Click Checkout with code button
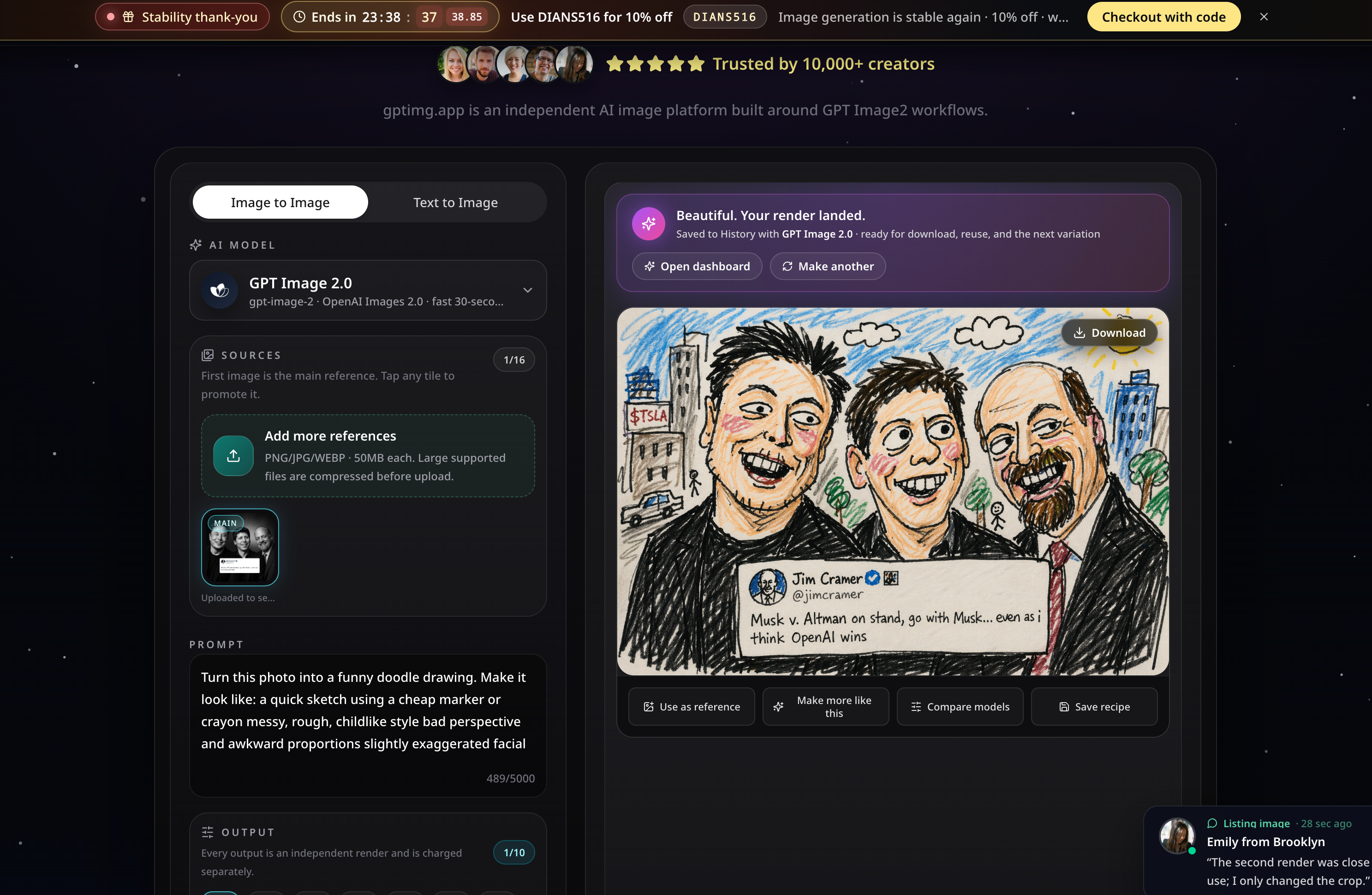The width and height of the screenshot is (1372, 895). (x=1163, y=17)
